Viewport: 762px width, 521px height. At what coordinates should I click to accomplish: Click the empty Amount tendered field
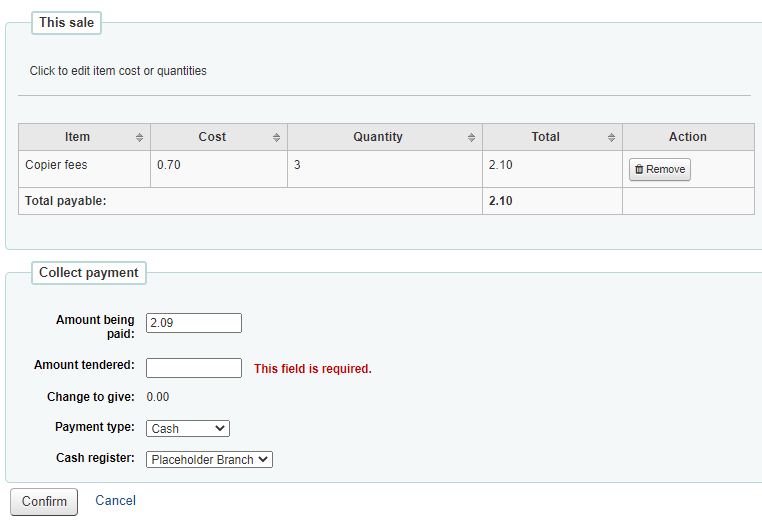click(x=193, y=368)
